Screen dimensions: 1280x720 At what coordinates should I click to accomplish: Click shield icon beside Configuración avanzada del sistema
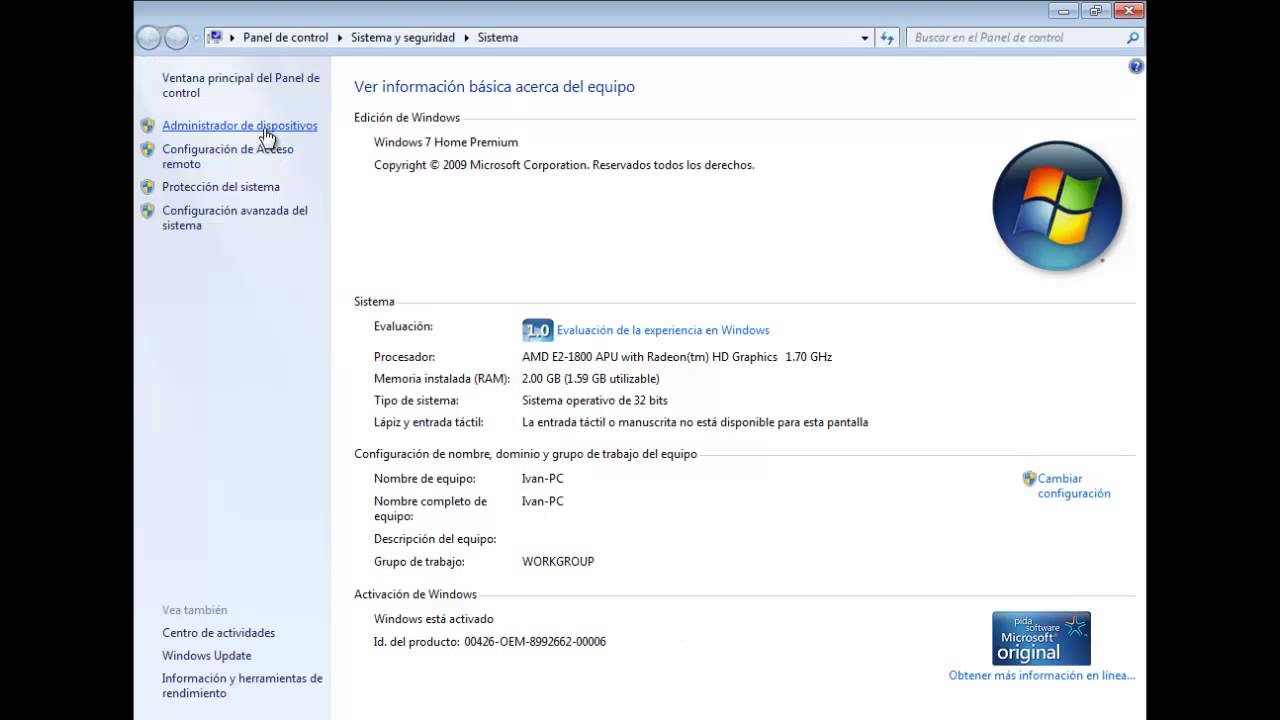147,211
